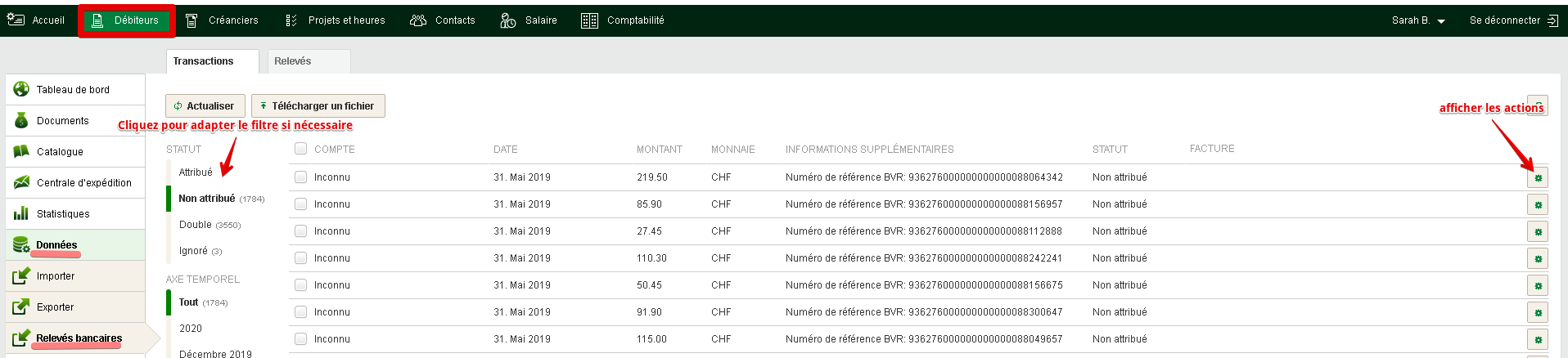
Task: Click the Données database icon
Action: 21,244
